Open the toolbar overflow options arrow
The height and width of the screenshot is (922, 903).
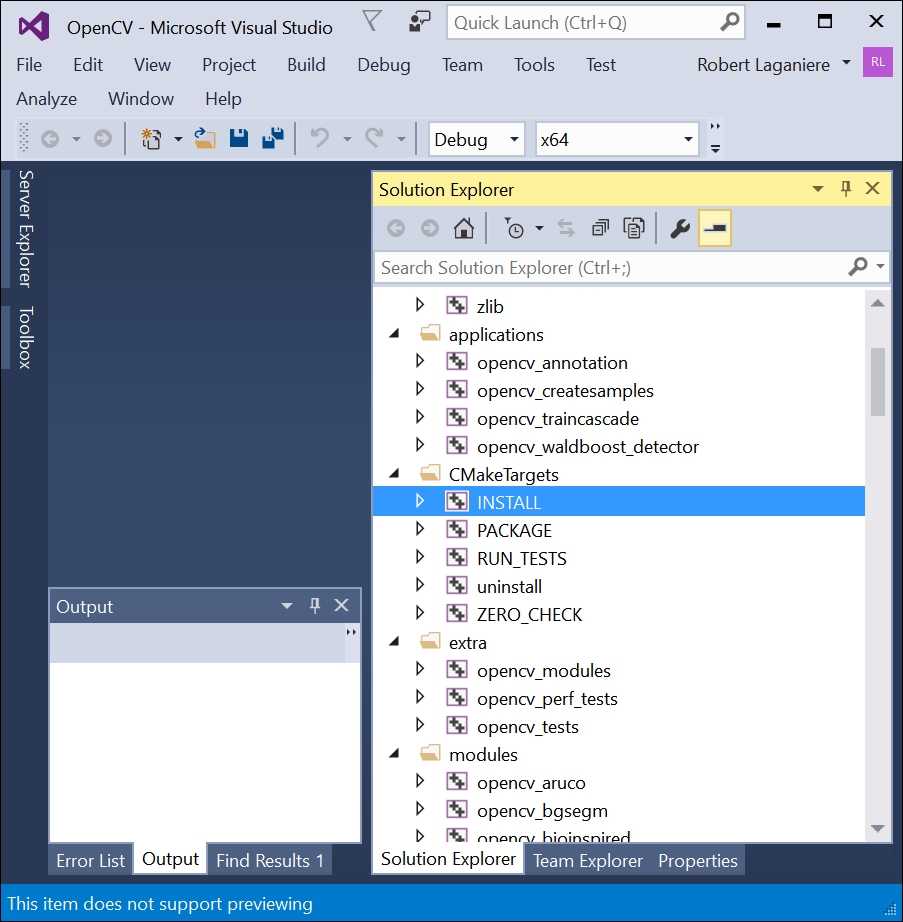point(715,149)
